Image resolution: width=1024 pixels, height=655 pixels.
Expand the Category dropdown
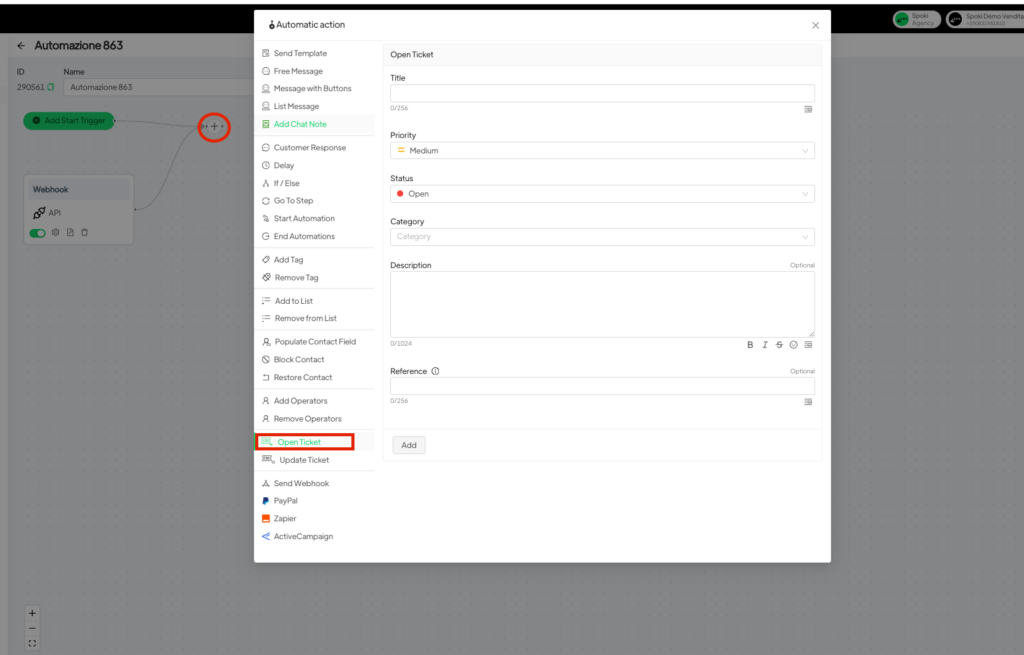602,237
